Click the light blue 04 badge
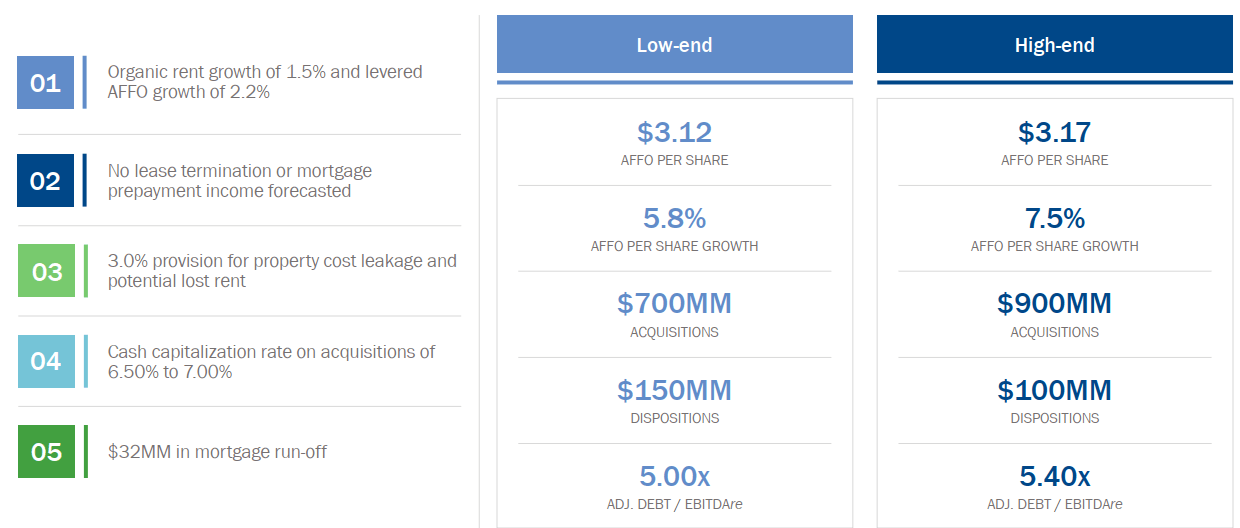The height and width of the screenshot is (528, 1240). (x=46, y=361)
